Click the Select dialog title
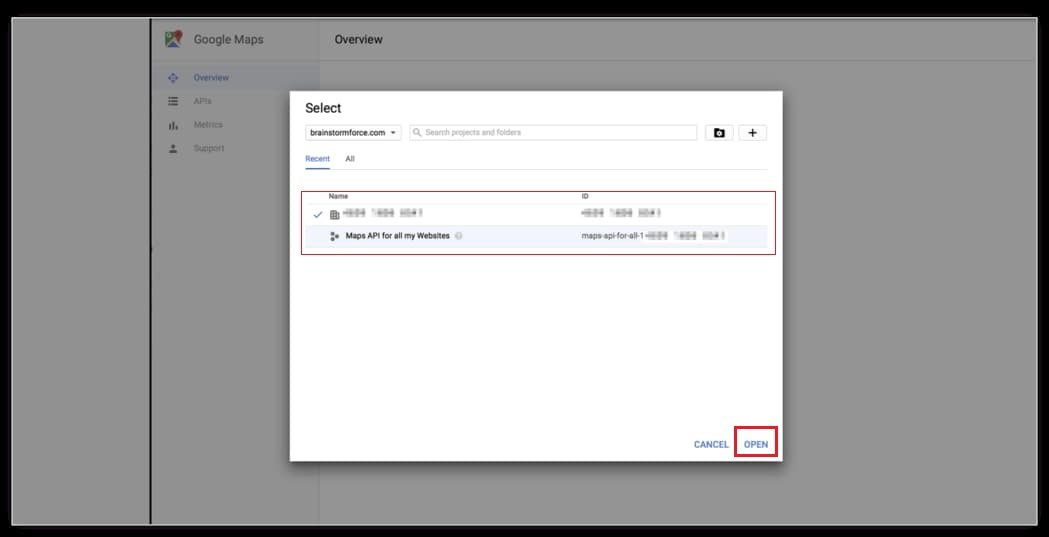 (x=323, y=108)
